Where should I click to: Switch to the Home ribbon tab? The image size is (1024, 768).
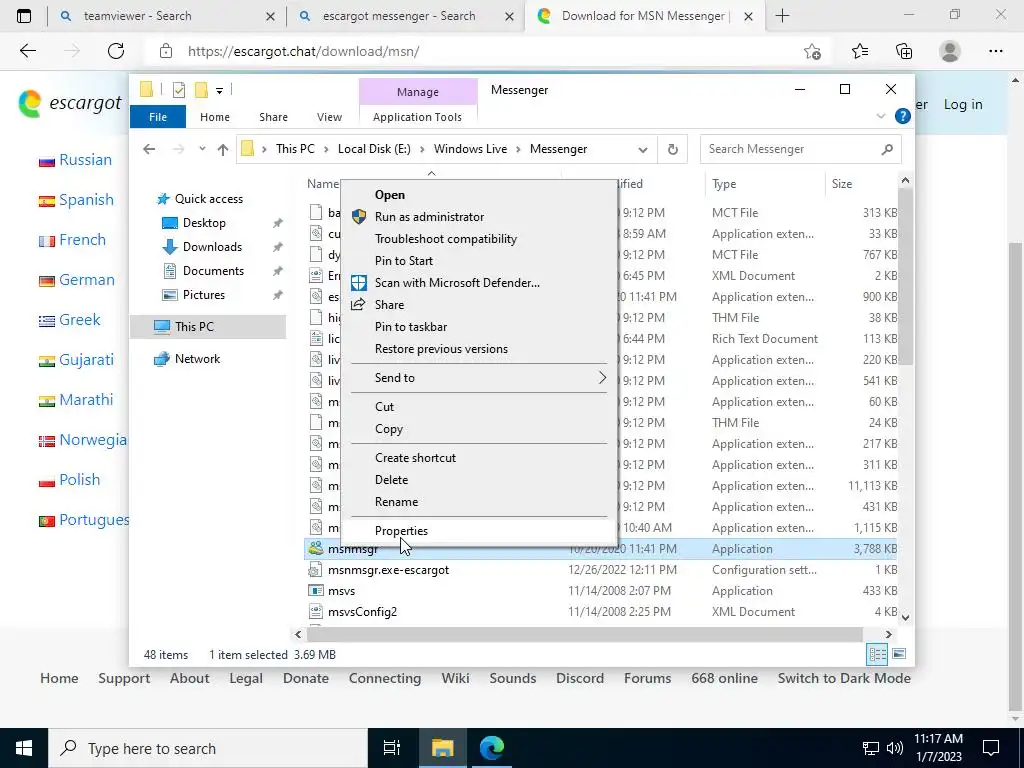pos(215,117)
